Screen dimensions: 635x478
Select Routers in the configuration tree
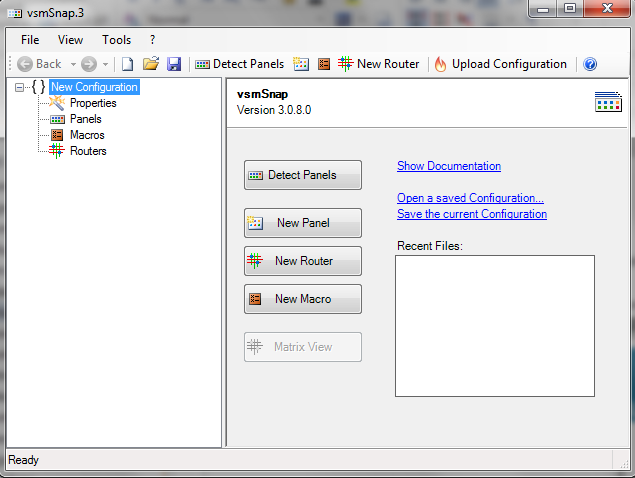tap(88, 151)
